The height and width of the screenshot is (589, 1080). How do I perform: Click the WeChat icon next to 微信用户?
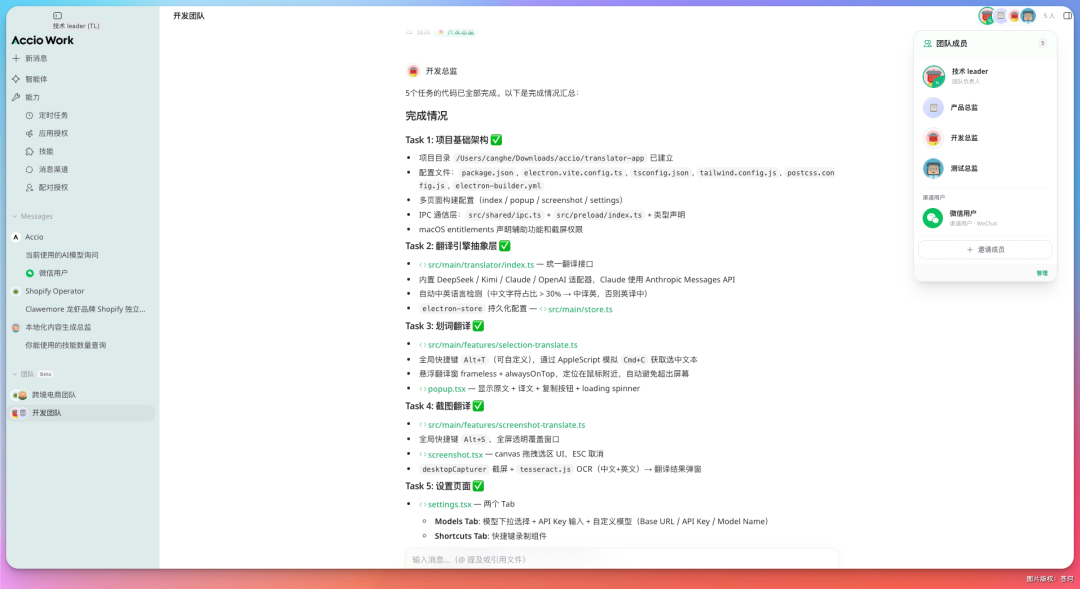tap(931, 218)
